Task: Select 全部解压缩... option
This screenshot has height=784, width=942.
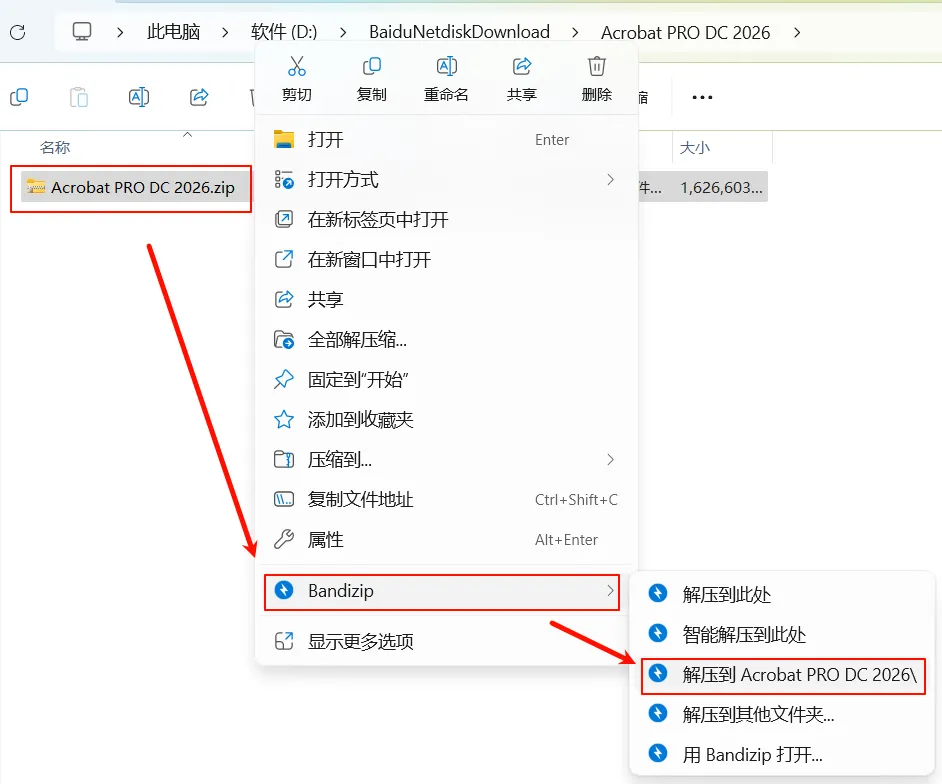Action: pyautogui.click(x=446, y=340)
